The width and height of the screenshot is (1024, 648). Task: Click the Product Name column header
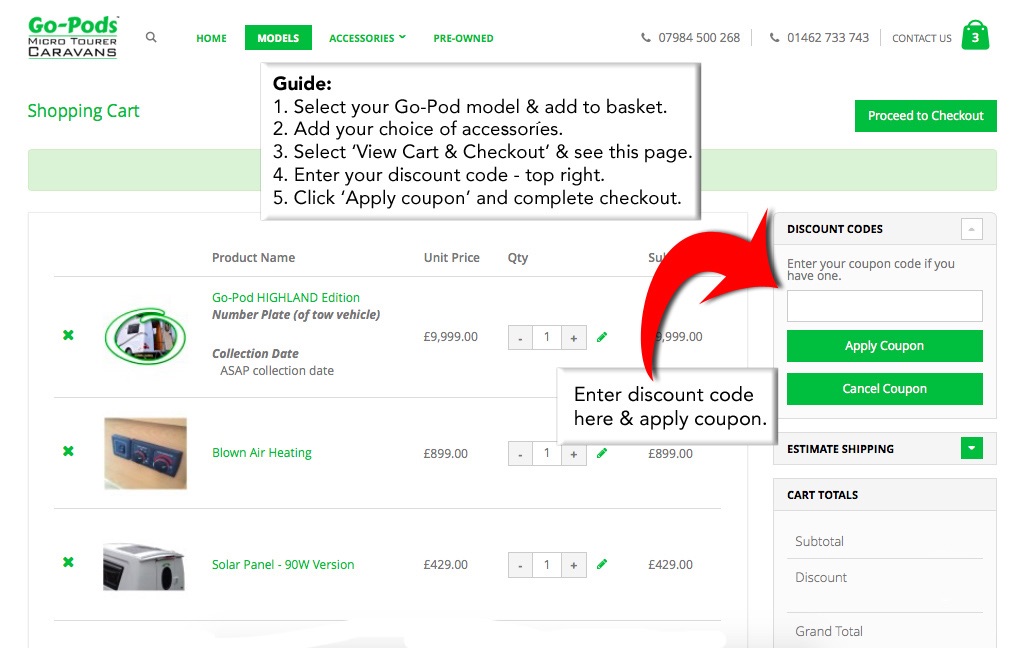(253, 257)
